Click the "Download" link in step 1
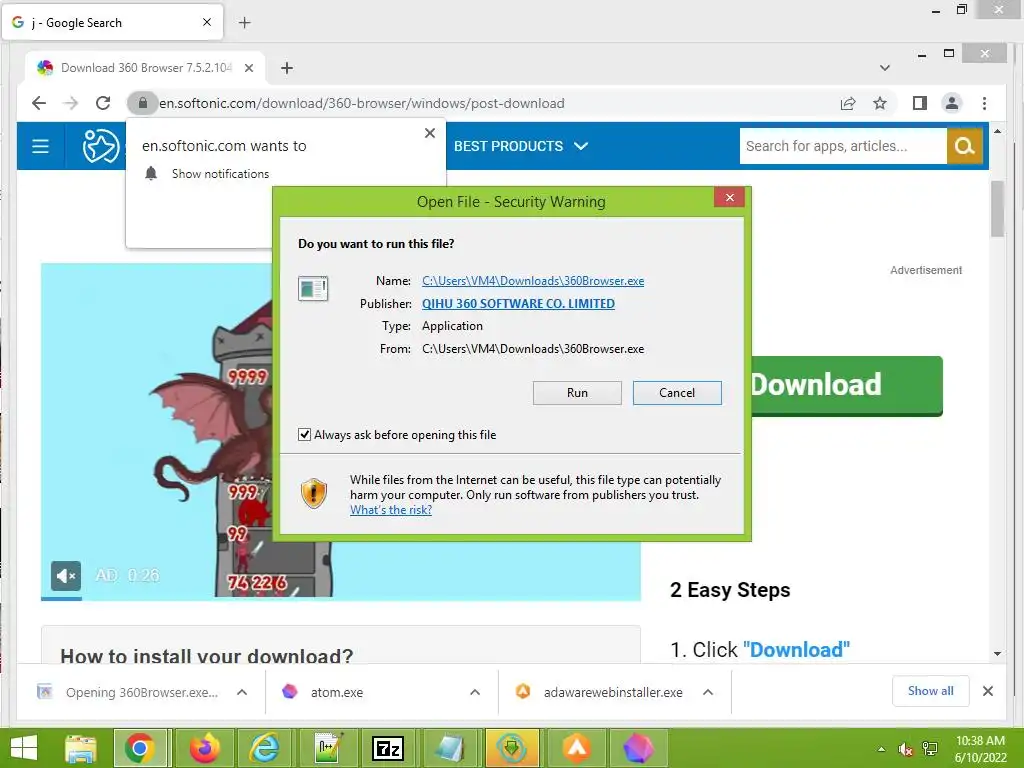This screenshot has width=1024, height=768. point(796,650)
